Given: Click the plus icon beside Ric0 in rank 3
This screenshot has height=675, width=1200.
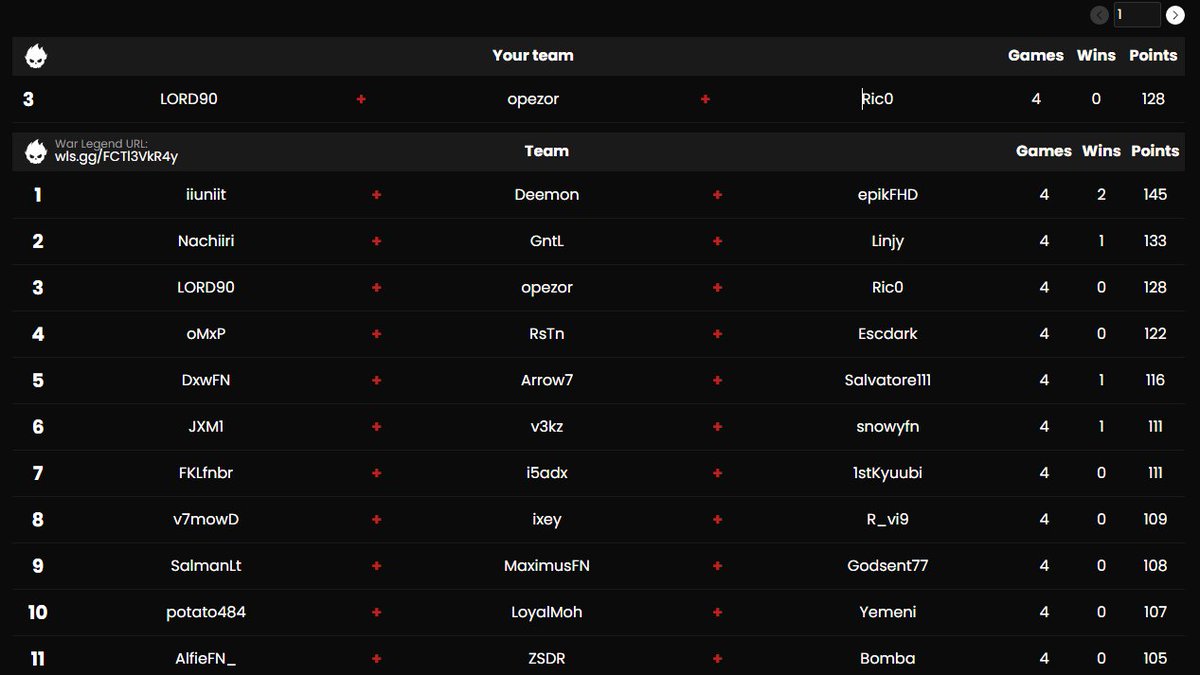Looking at the screenshot, I should pos(717,287).
